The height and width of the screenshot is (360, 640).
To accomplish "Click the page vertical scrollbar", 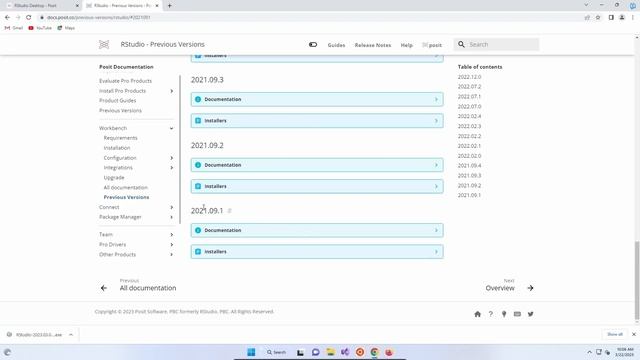I will point(637,280).
